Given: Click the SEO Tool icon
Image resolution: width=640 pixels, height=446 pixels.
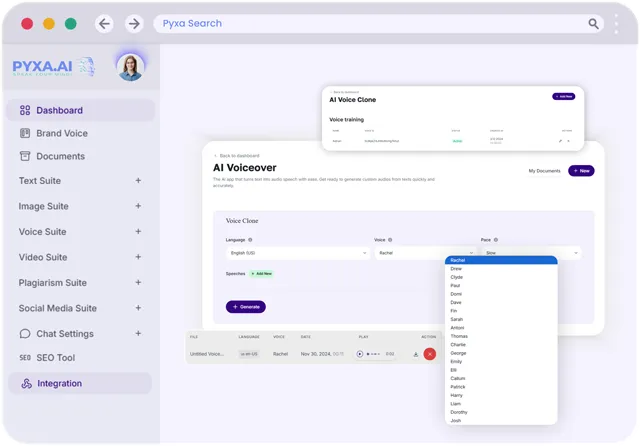Looking at the screenshot, I should [x=25, y=357].
